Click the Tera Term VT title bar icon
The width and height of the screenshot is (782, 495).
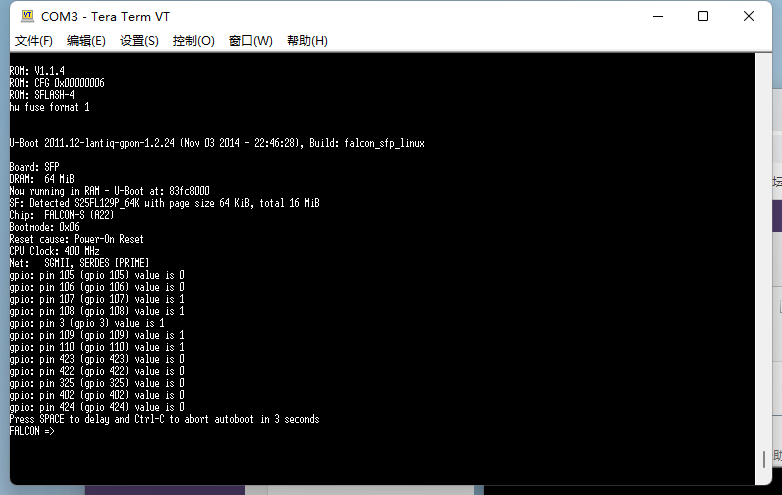tap(27, 16)
